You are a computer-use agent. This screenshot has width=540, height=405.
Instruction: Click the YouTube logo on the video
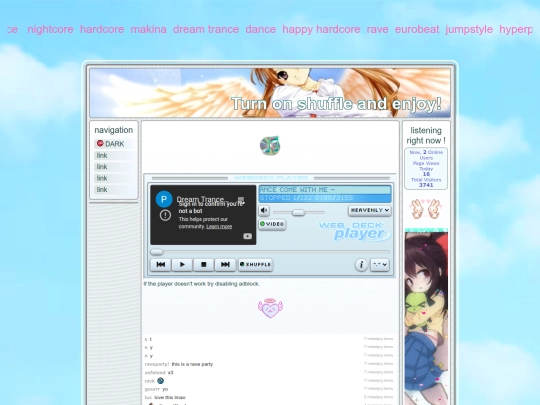248,236
